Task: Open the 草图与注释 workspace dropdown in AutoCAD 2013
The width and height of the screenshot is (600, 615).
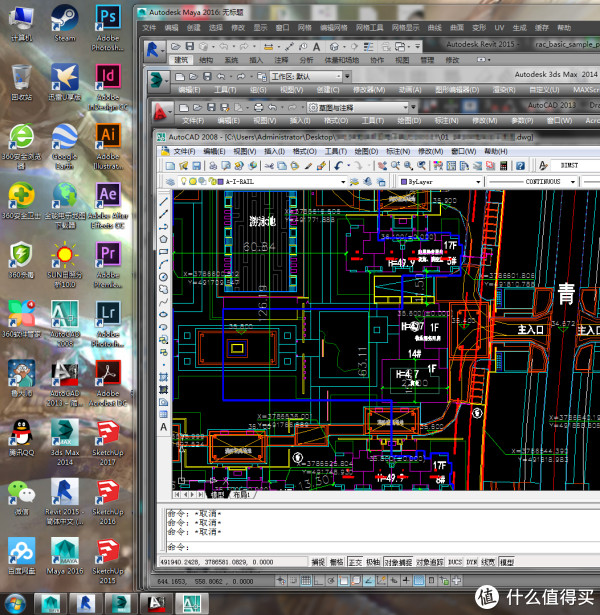Action: (405, 107)
